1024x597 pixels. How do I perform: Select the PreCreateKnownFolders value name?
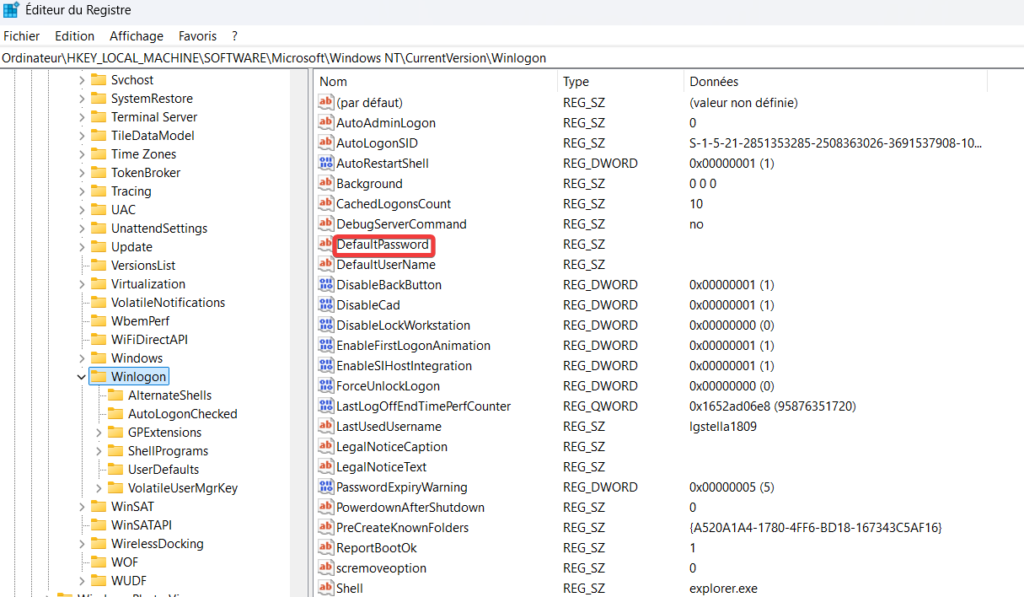402,528
